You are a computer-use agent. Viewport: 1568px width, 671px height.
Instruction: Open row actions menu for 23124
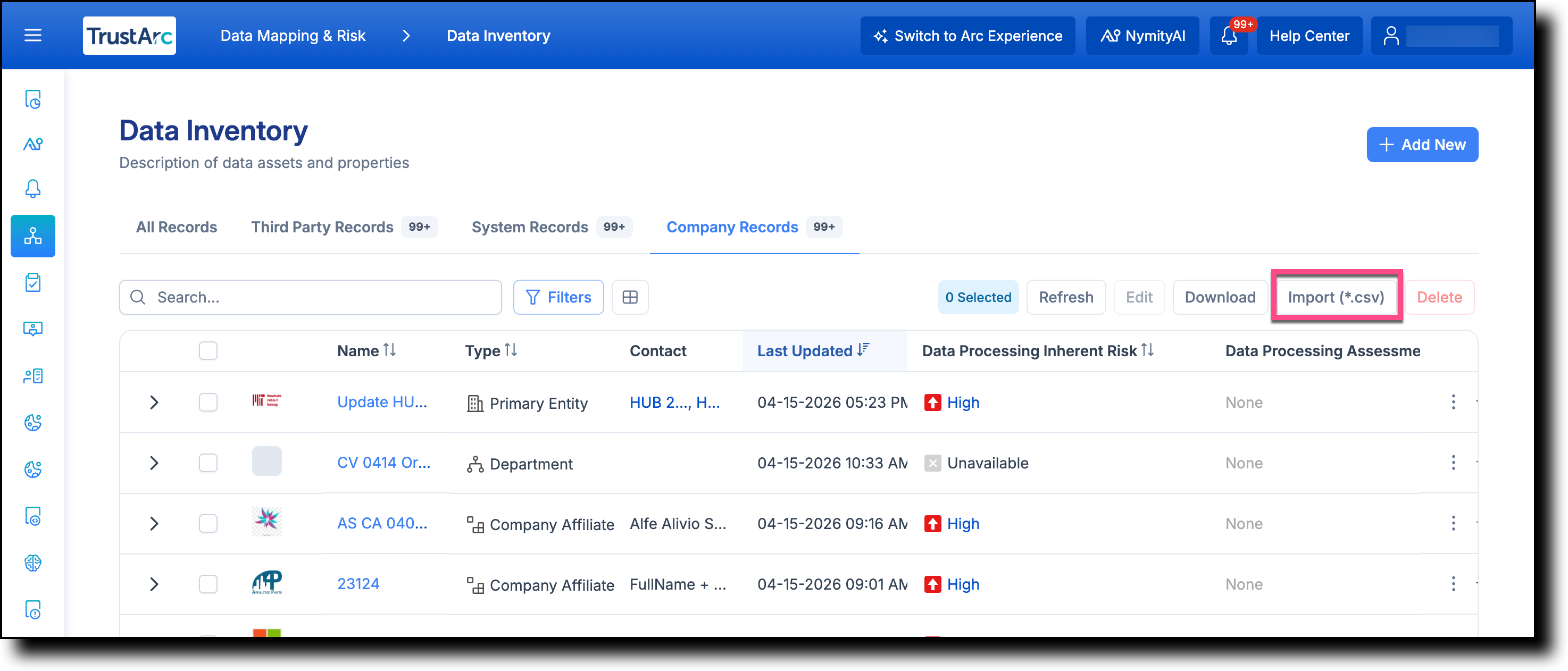pos(1453,584)
